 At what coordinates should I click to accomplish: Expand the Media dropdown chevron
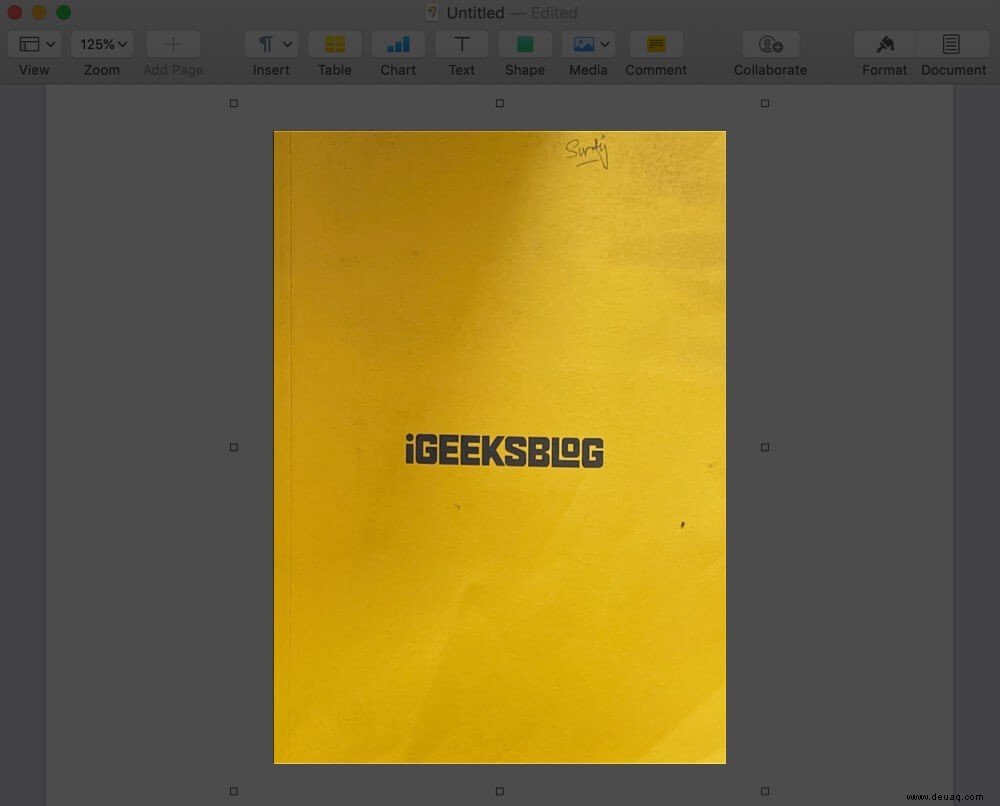605,45
